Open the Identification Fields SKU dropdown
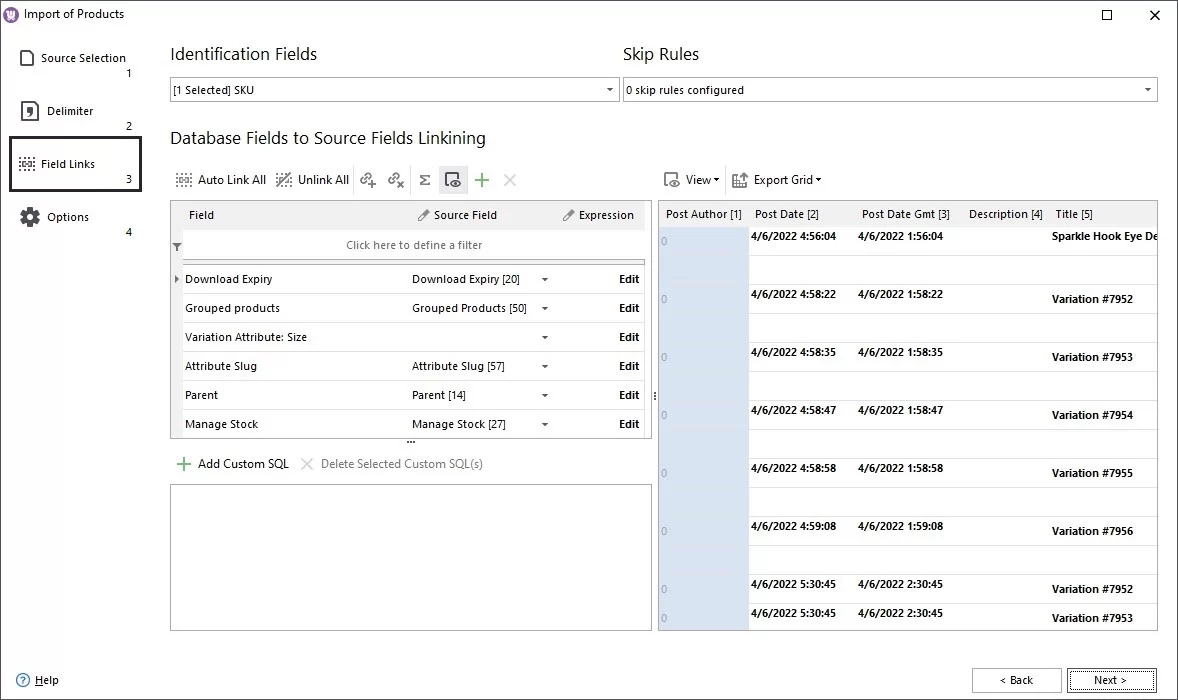 (x=609, y=89)
